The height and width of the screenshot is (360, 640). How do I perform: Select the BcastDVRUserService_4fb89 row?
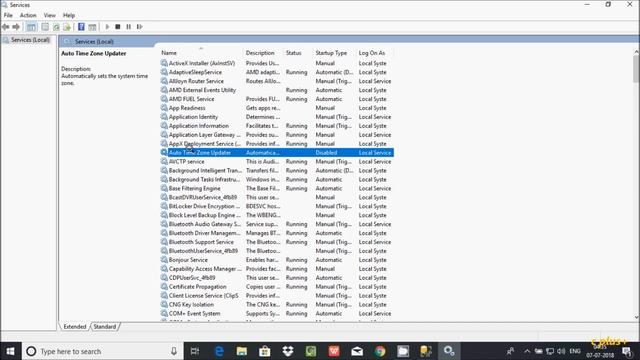click(x=277, y=198)
